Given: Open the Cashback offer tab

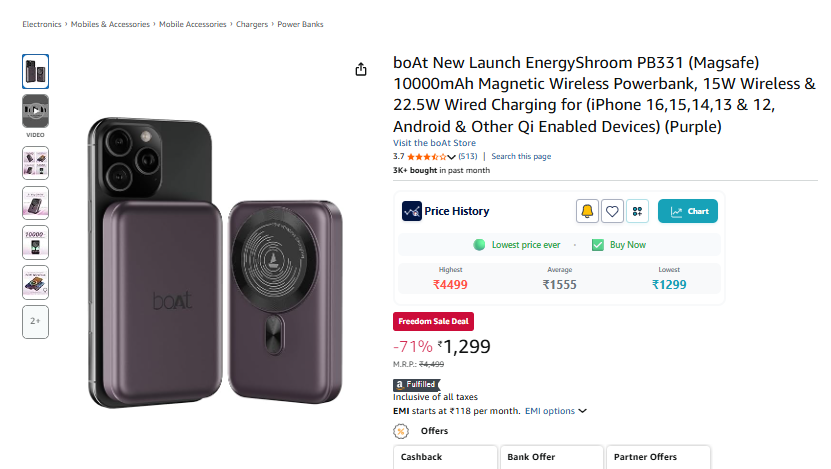Looking at the screenshot, I should (445, 457).
